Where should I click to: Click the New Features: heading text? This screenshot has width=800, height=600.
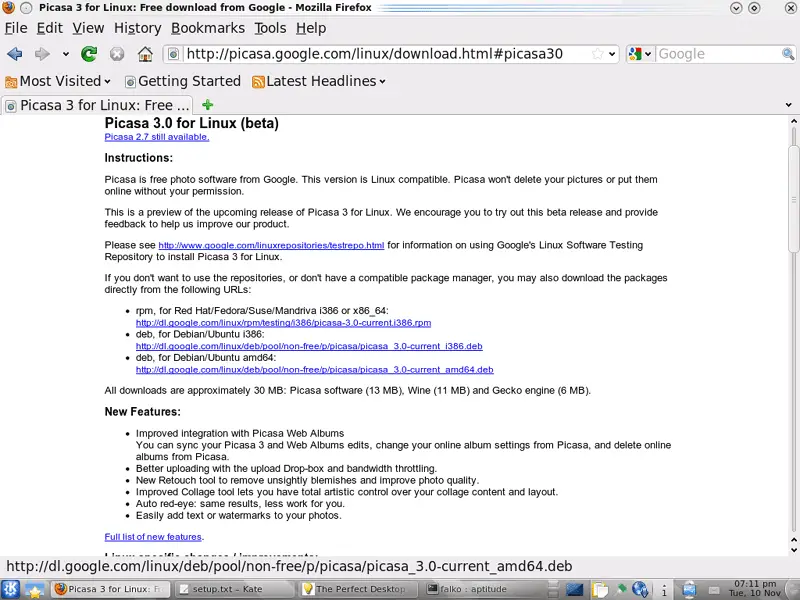pos(142,411)
